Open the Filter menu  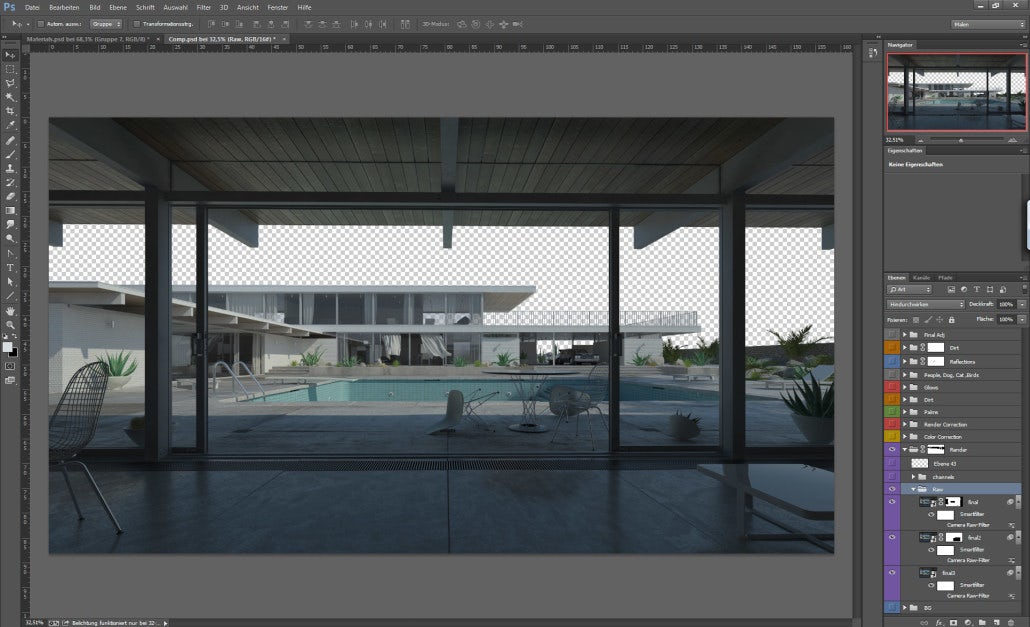click(203, 7)
